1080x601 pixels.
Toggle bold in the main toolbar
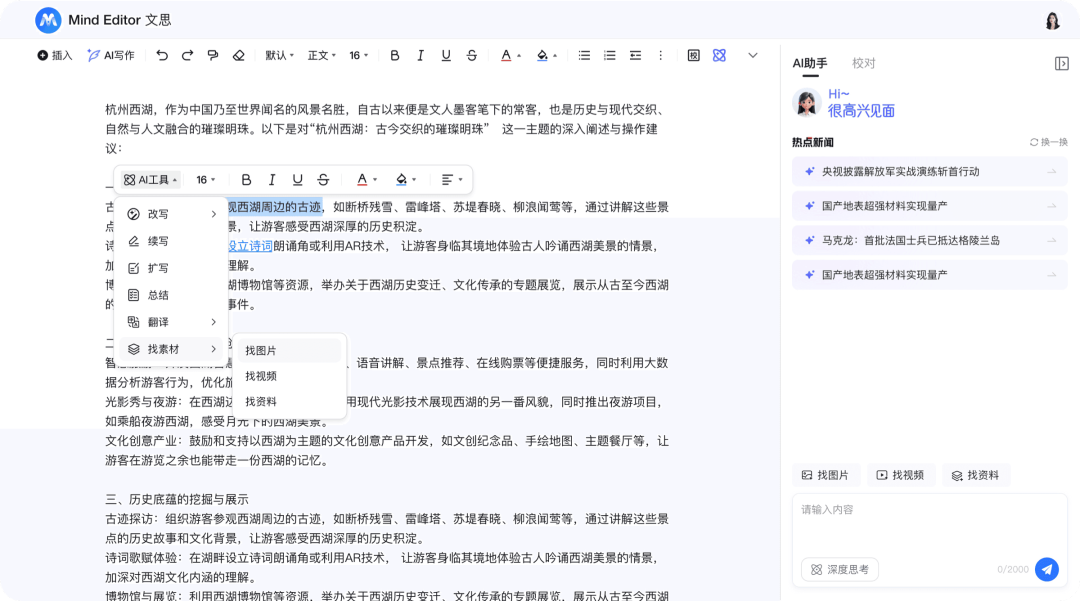coord(395,56)
